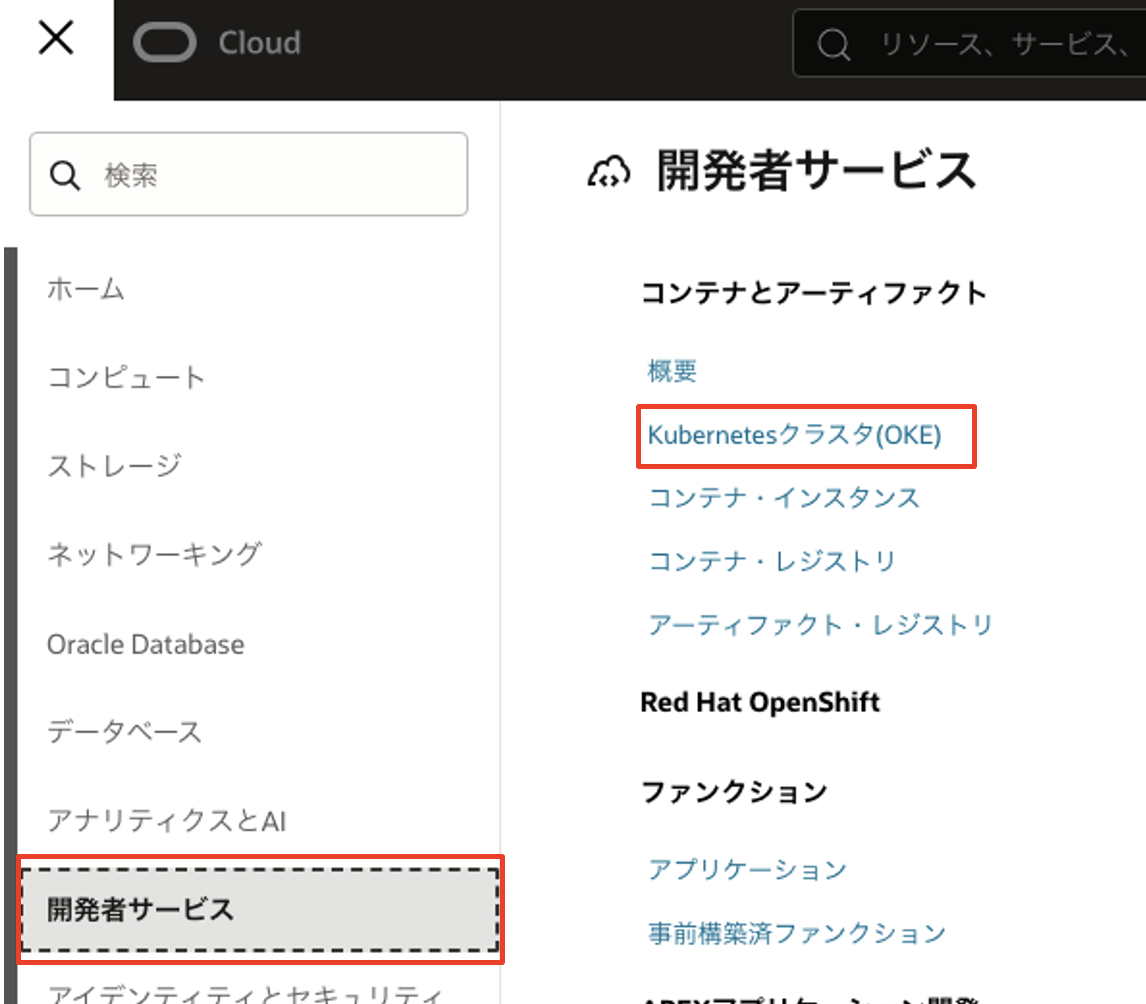
Task: Select ネットワーキング from the sidebar
Action: [x=152, y=553]
